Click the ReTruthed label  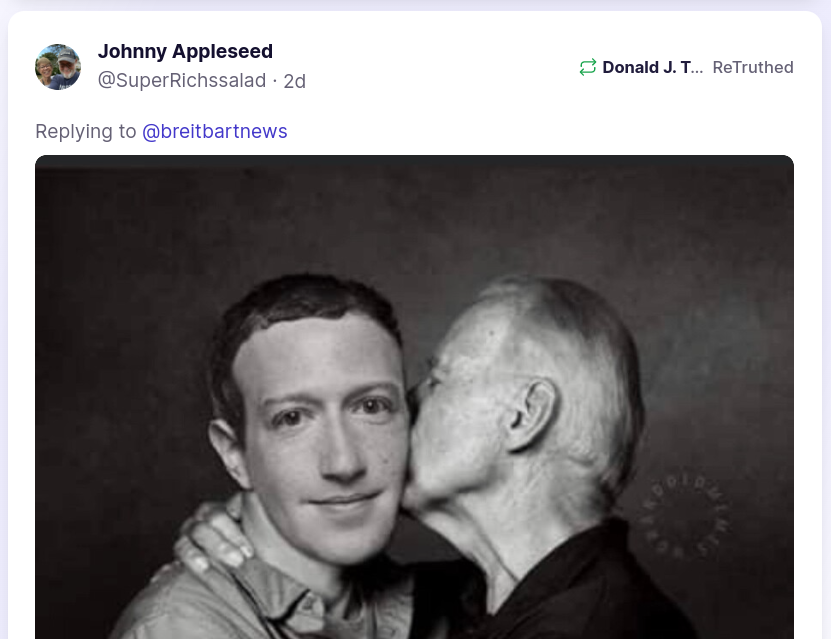(753, 67)
